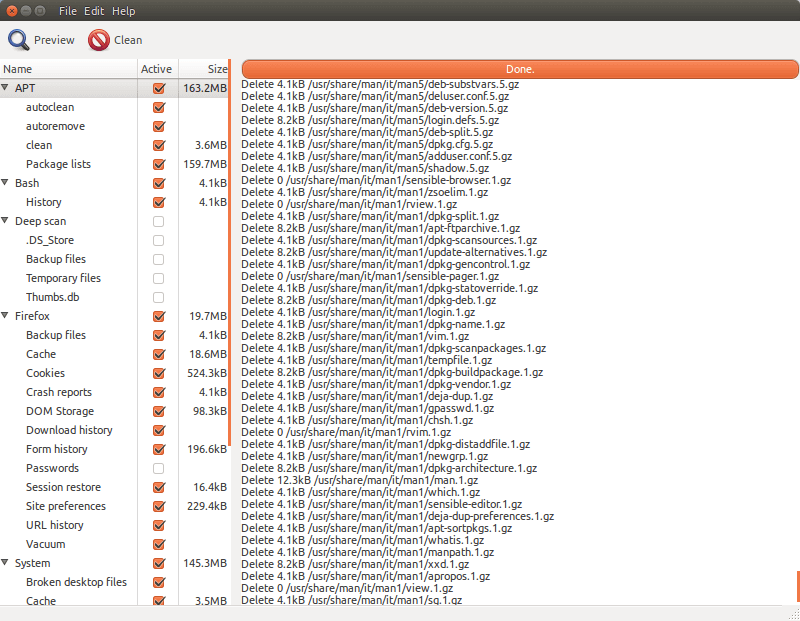Click the Size column header
The image size is (800, 621).
point(204,69)
